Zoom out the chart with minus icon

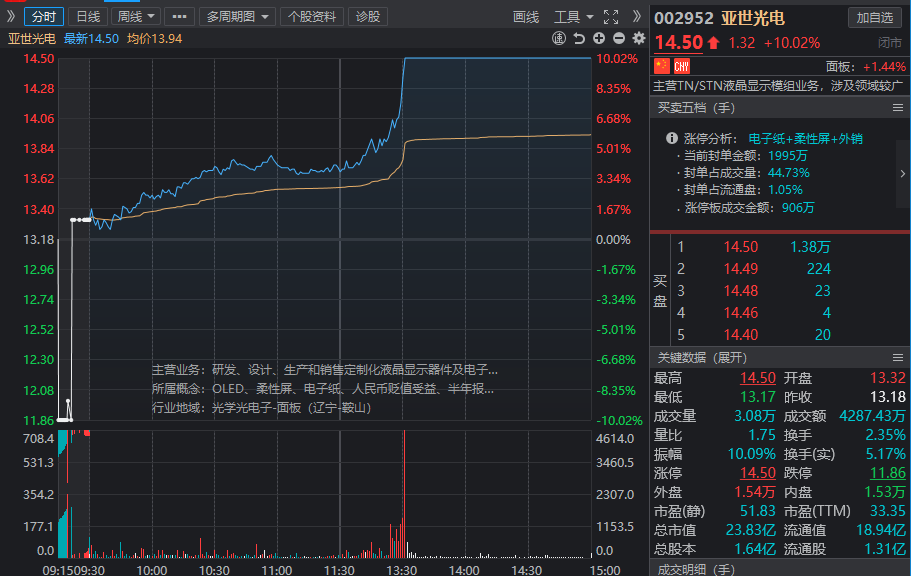tap(619, 38)
